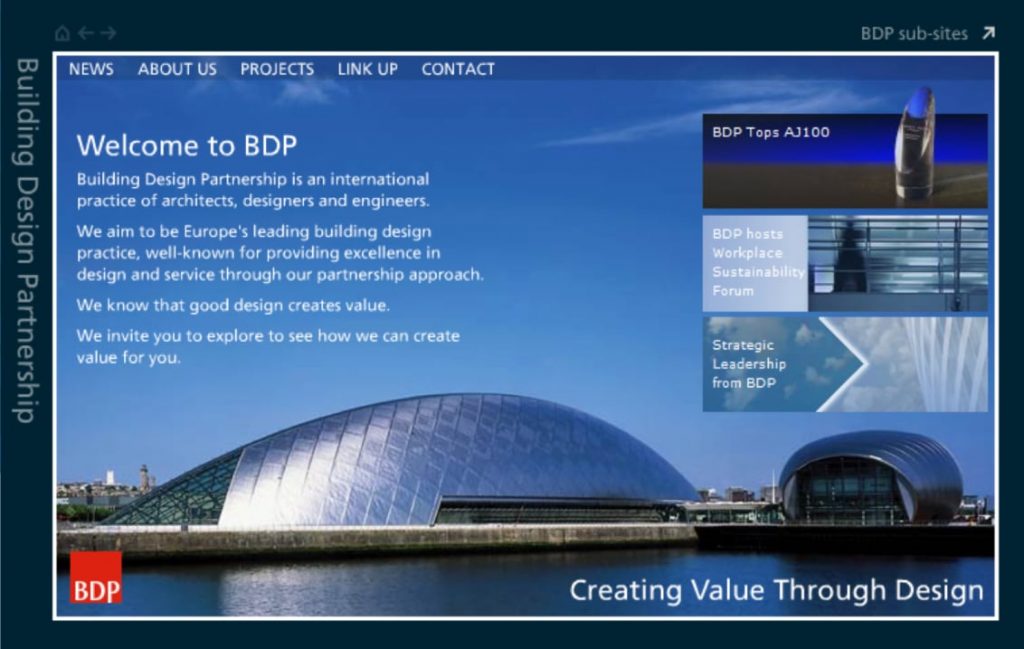Select the CONTACT navigation item
This screenshot has width=1024, height=649.
(x=458, y=69)
